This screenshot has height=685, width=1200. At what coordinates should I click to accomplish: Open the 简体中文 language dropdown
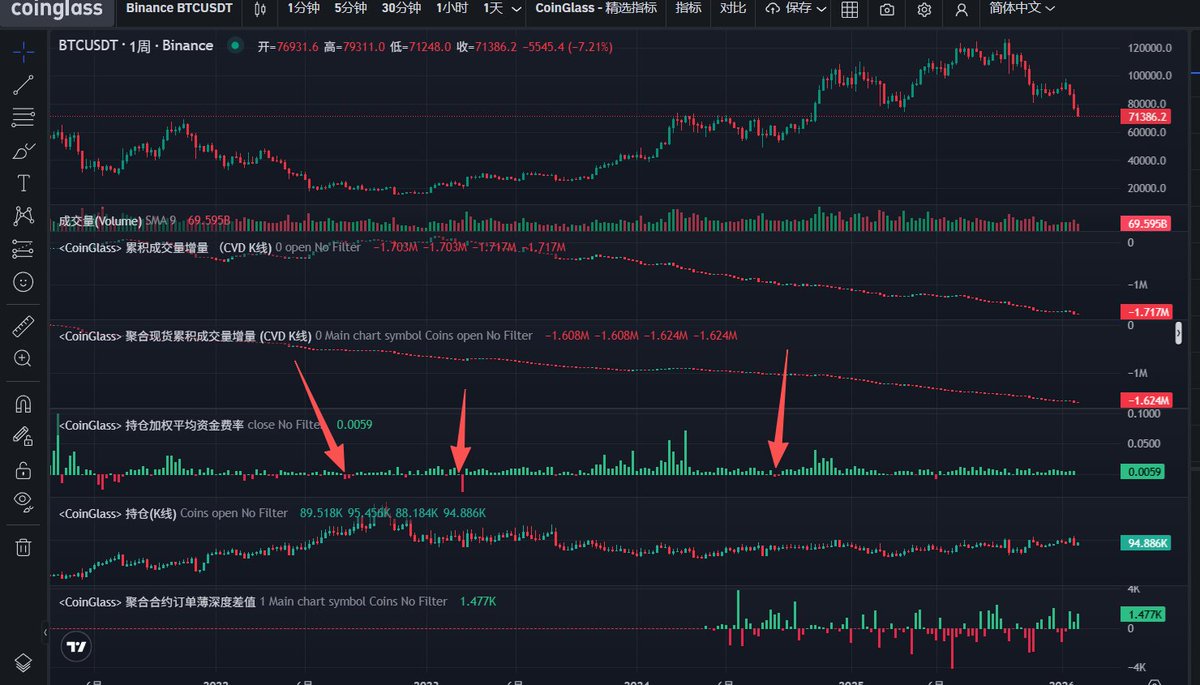click(x=1022, y=9)
